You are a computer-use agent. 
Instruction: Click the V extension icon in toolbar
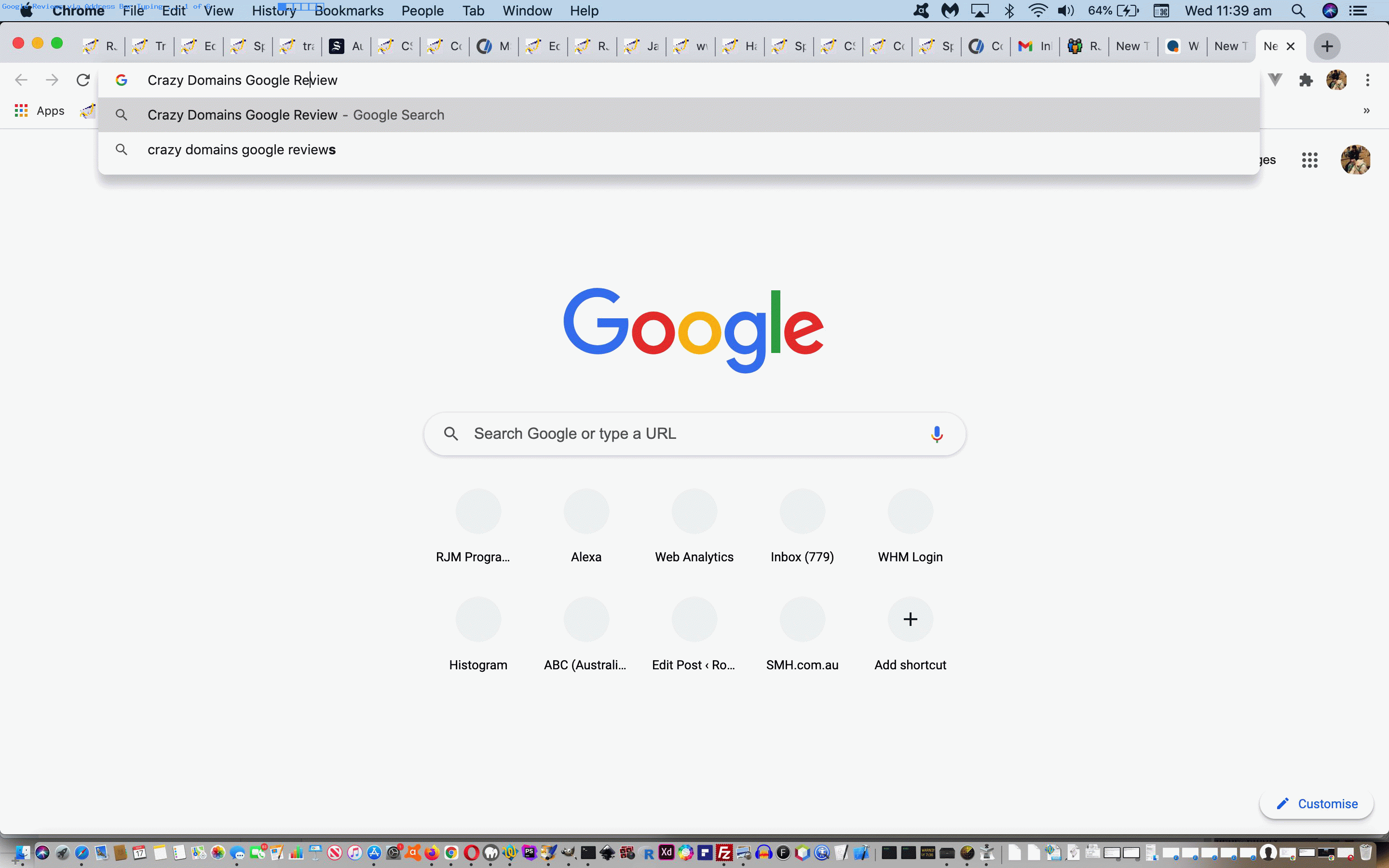(1275, 80)
